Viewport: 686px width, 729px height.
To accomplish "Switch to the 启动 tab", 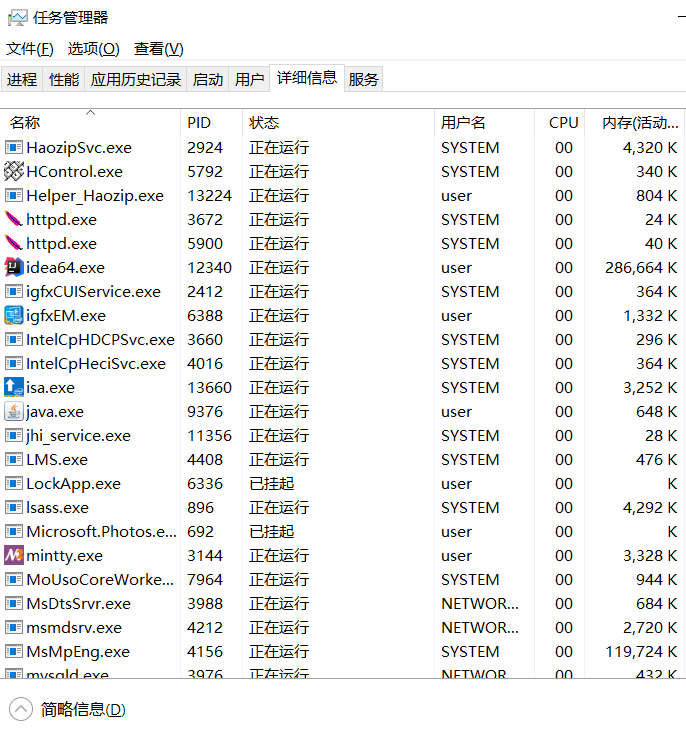I will pyautogui.click(x=208, y=80).
